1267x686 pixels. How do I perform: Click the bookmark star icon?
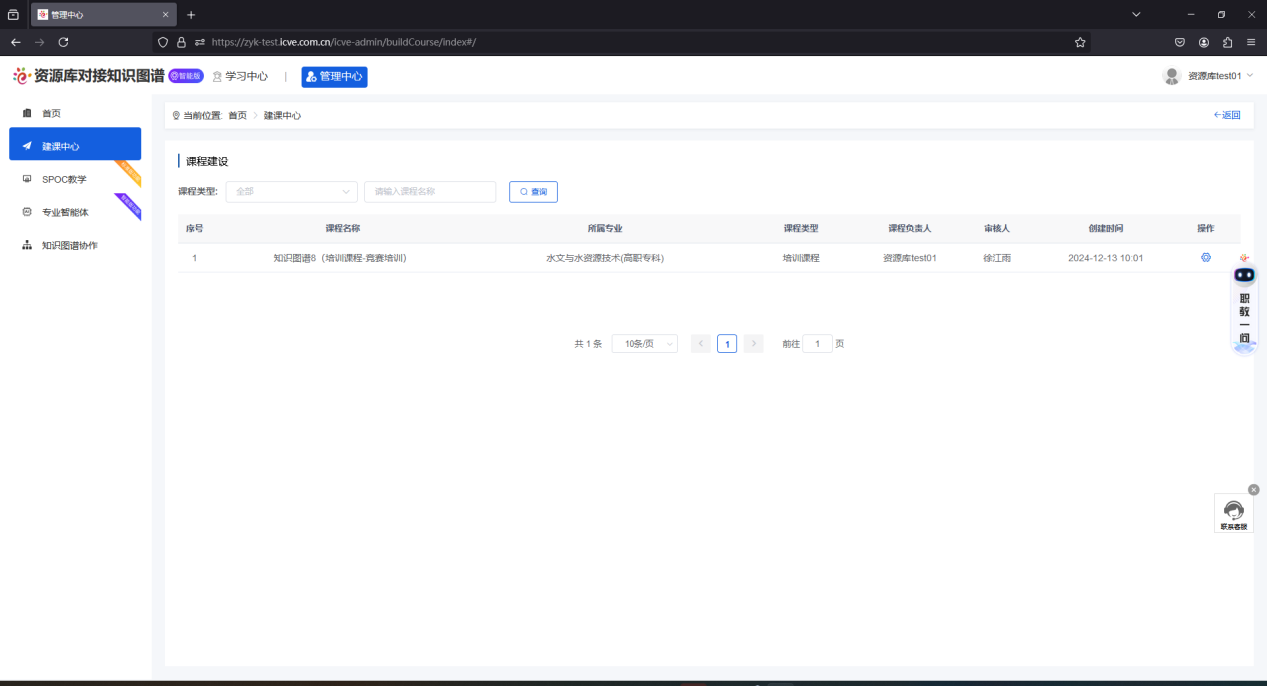pyautogui.click(x=1080, y=42)
